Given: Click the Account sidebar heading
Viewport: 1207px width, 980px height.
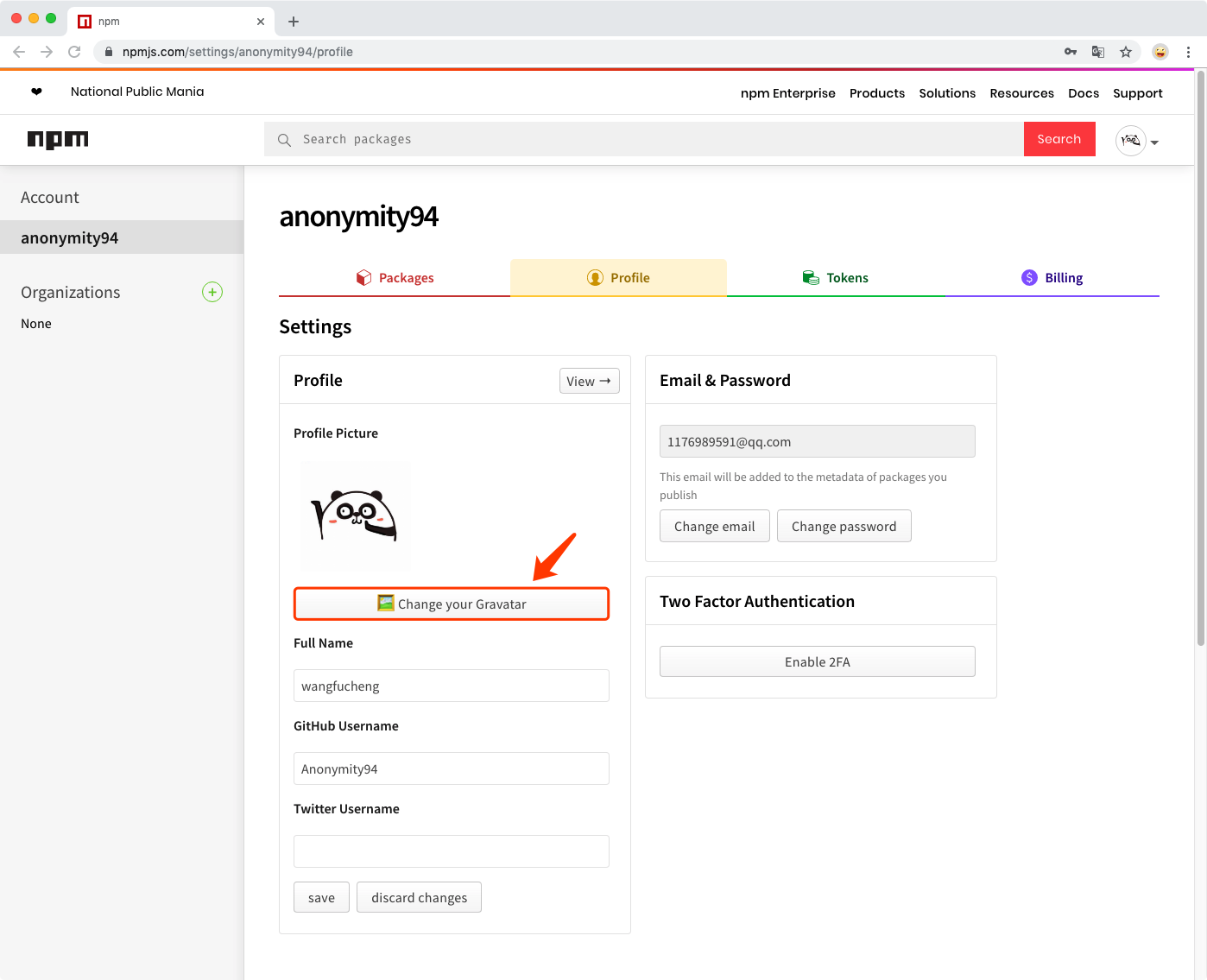Looking at the screenshot, I should pyautogui.click(x=50, y=198).
